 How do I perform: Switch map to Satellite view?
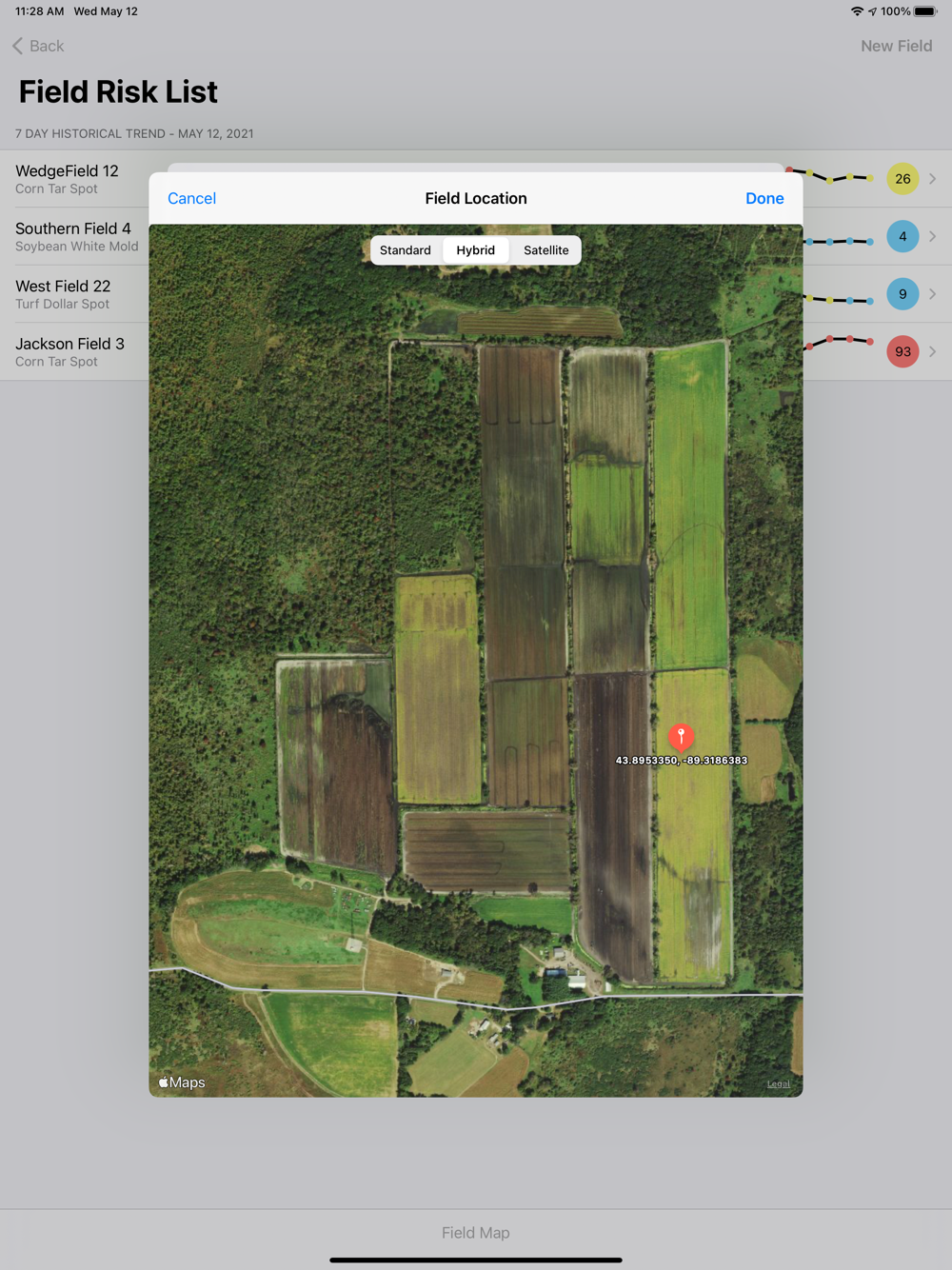point(546,250)
